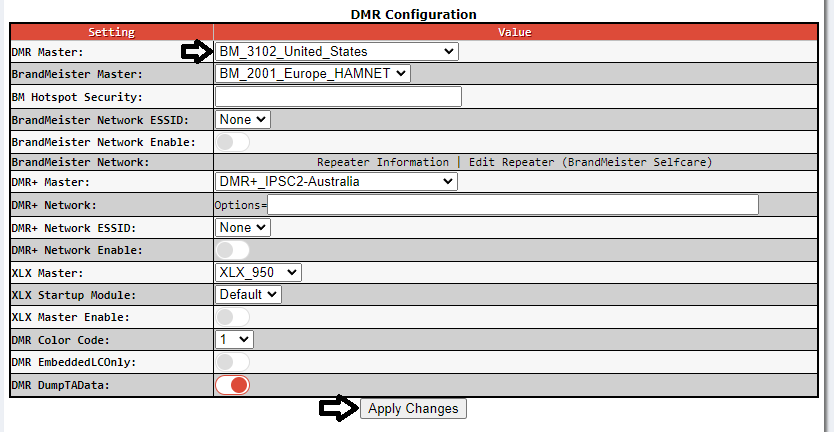Image resolution: width=834 pixels, height=432 pixels.
Task: Enable the DMR EmbeddedLCOnly toggle
Action: [x=232, y=362]
